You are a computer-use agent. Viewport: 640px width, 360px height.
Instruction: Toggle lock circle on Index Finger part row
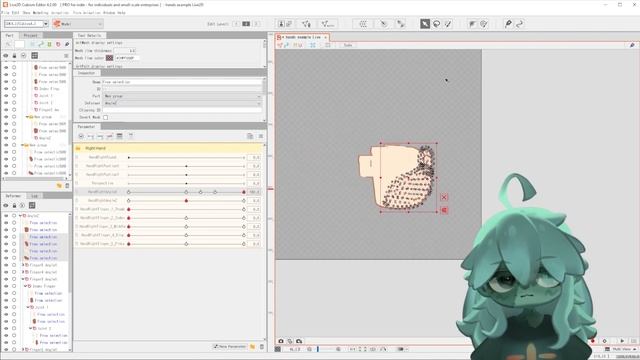coord(14,89)
